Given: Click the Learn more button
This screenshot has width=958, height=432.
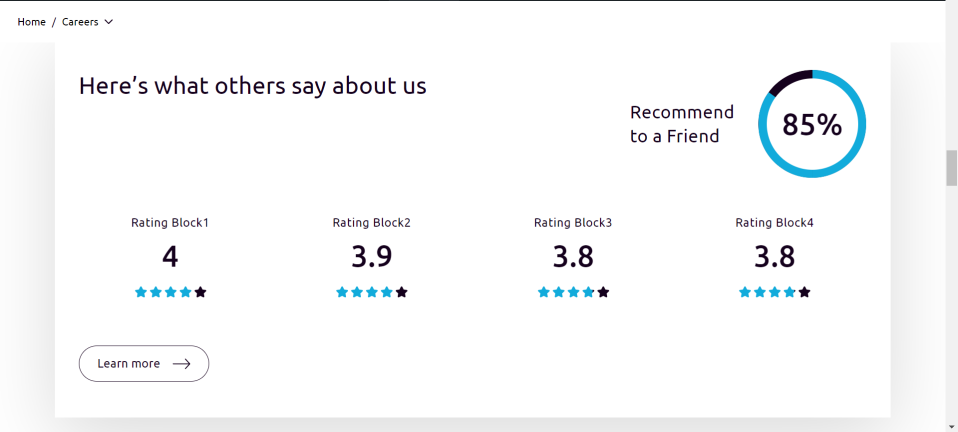Looking at the screenshot, I should [x=143, y=364].
